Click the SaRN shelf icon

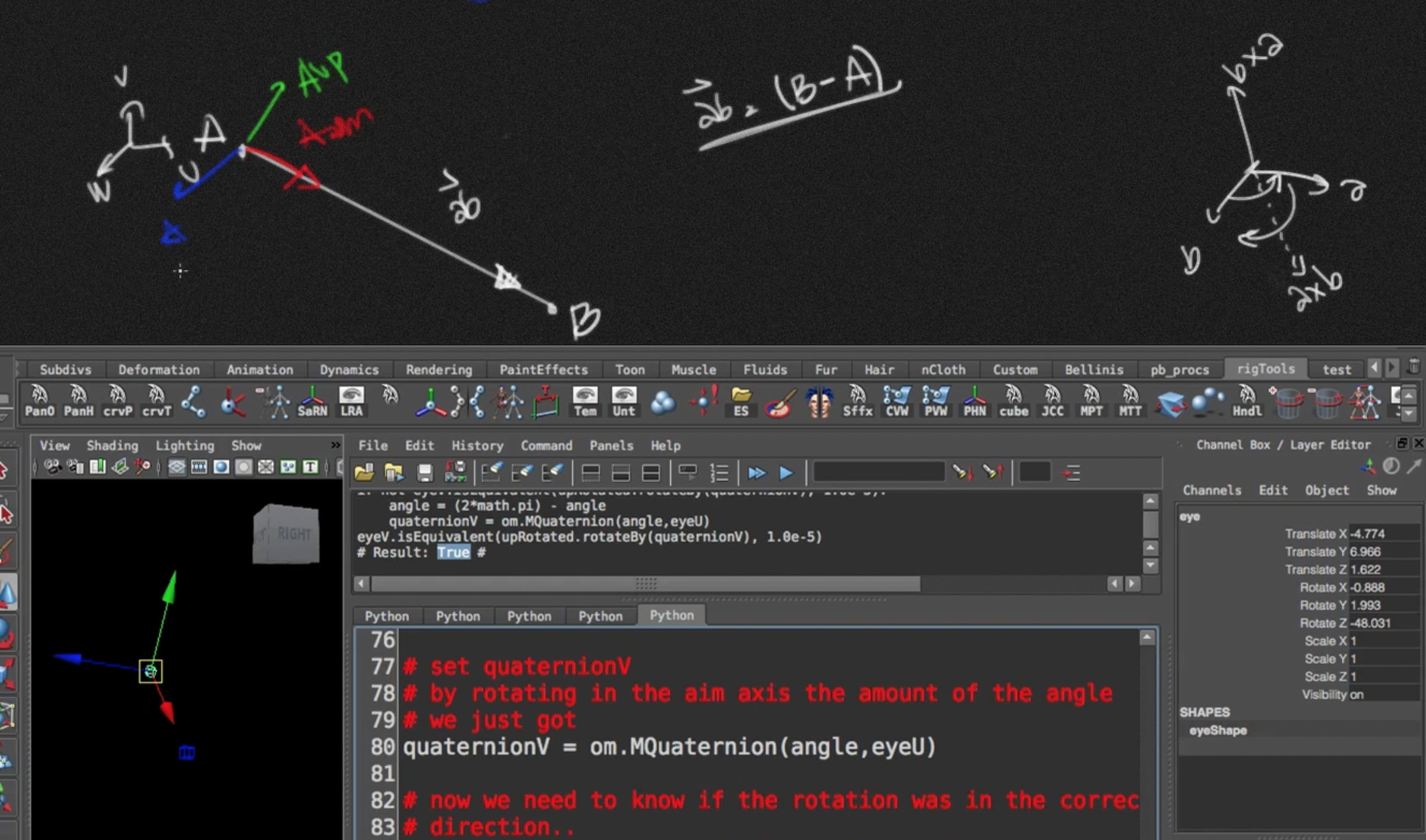click(312, 402)
